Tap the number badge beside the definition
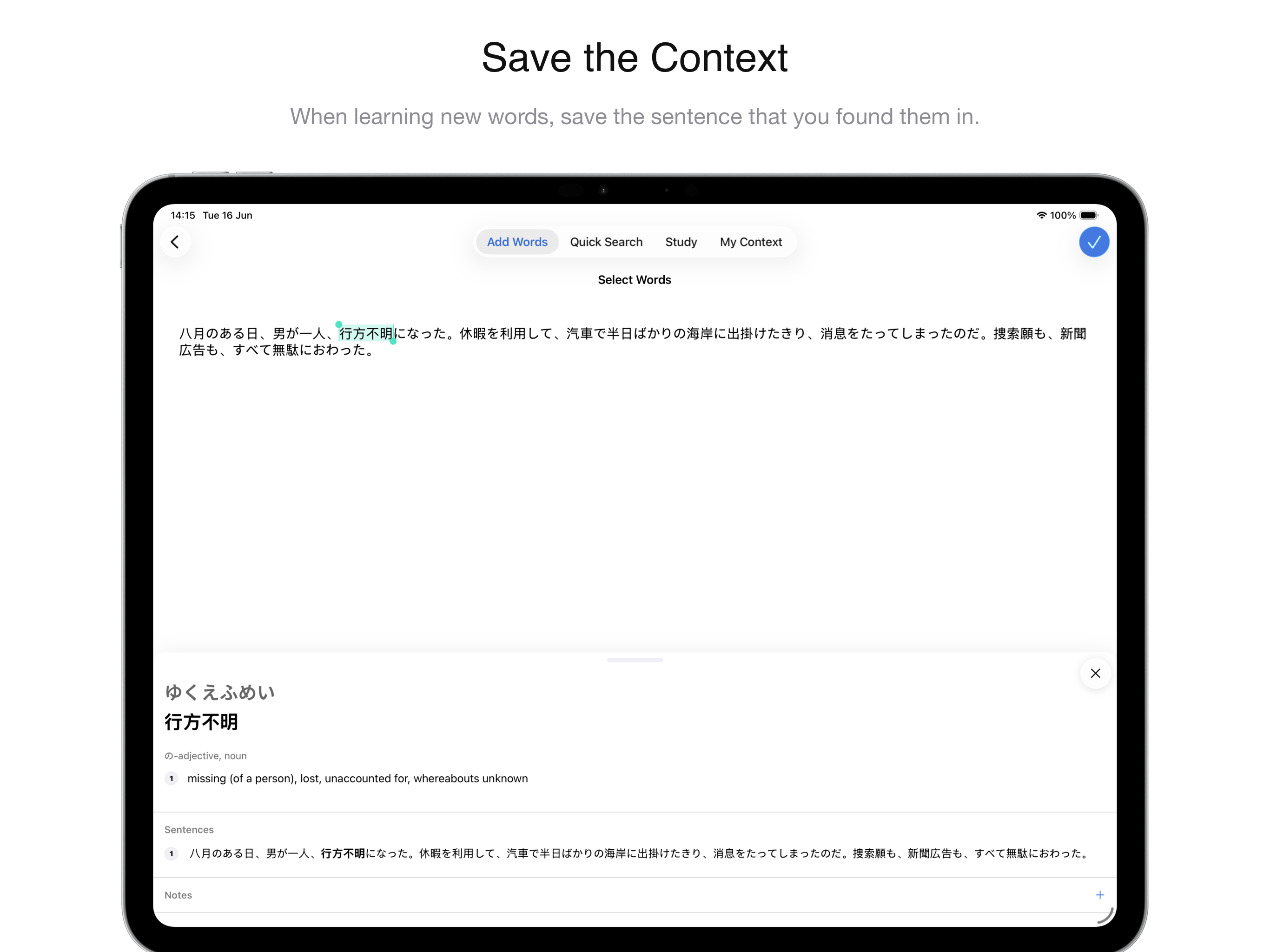The image size is (1270, 952). [171, 778]
